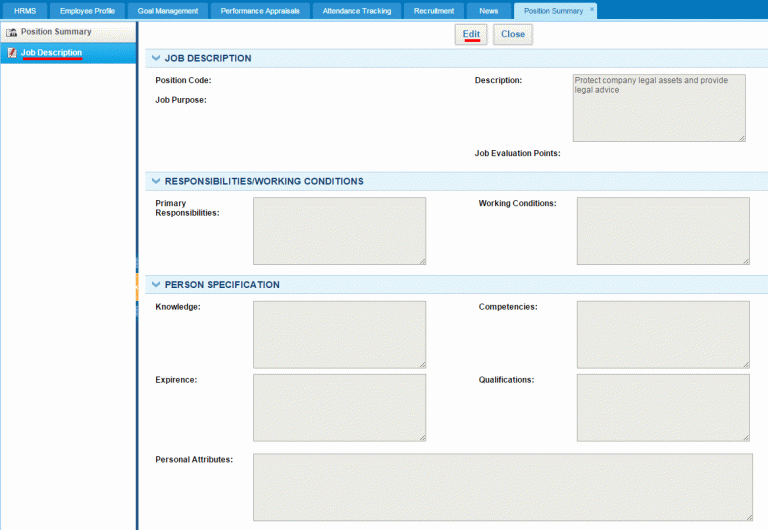Click the Personal Attributes text area
Image resolution: width=768 pixels, height=530 pixels.
pos(503,487)
